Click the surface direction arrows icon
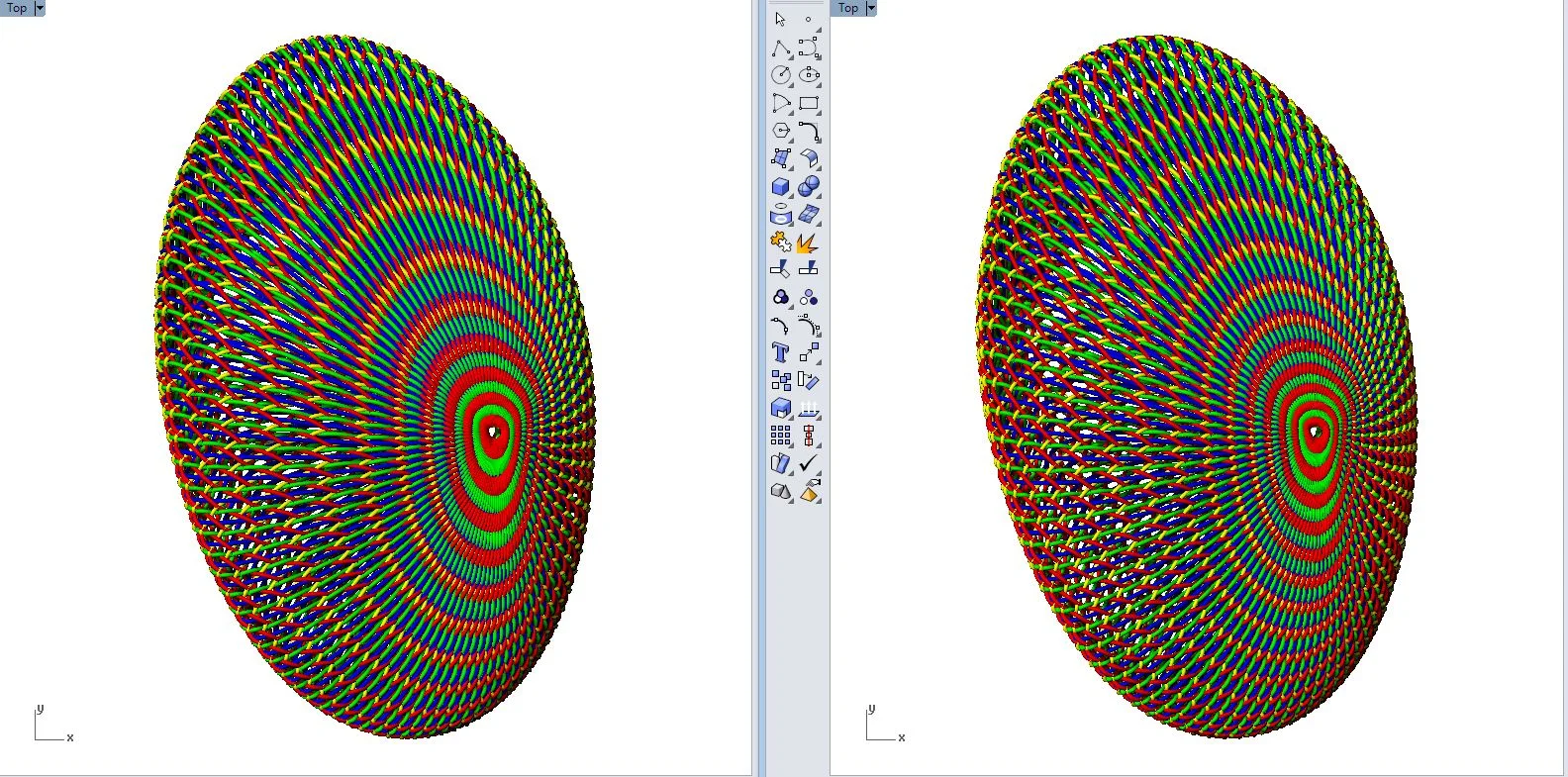Viewport: 1568px width, 777px height. click(809, 408)
